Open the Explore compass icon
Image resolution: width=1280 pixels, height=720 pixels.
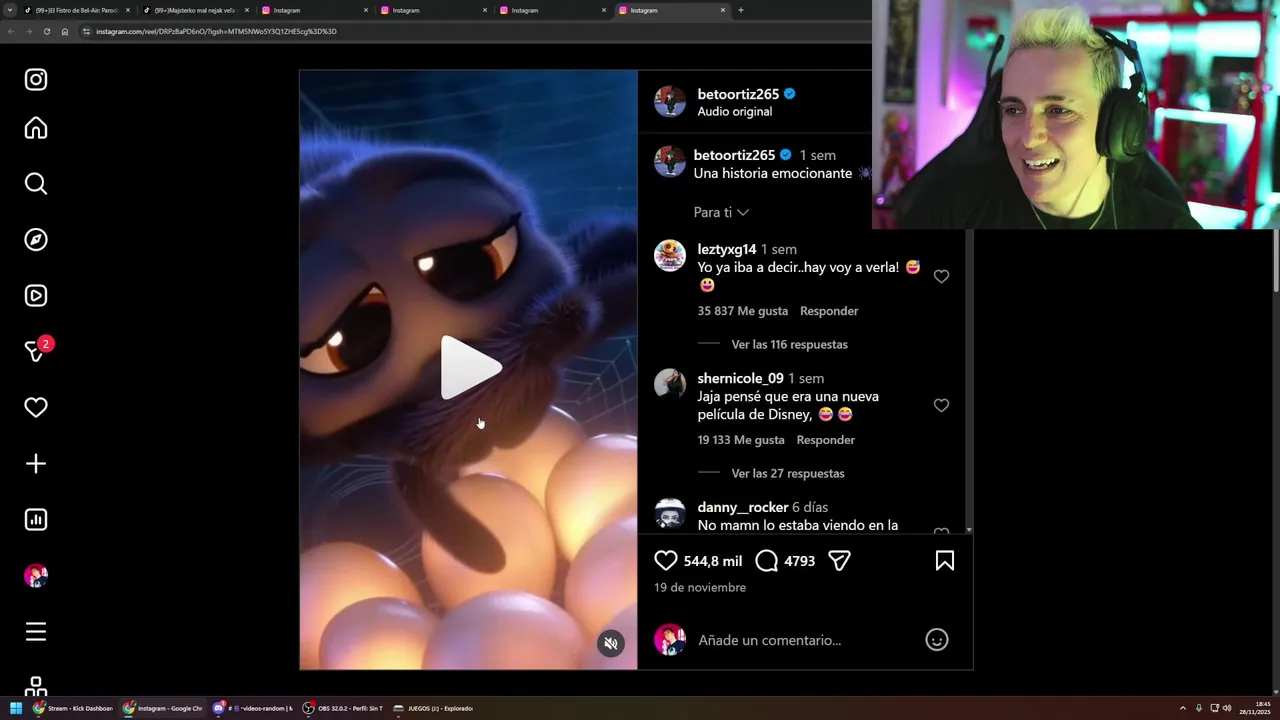36,240
